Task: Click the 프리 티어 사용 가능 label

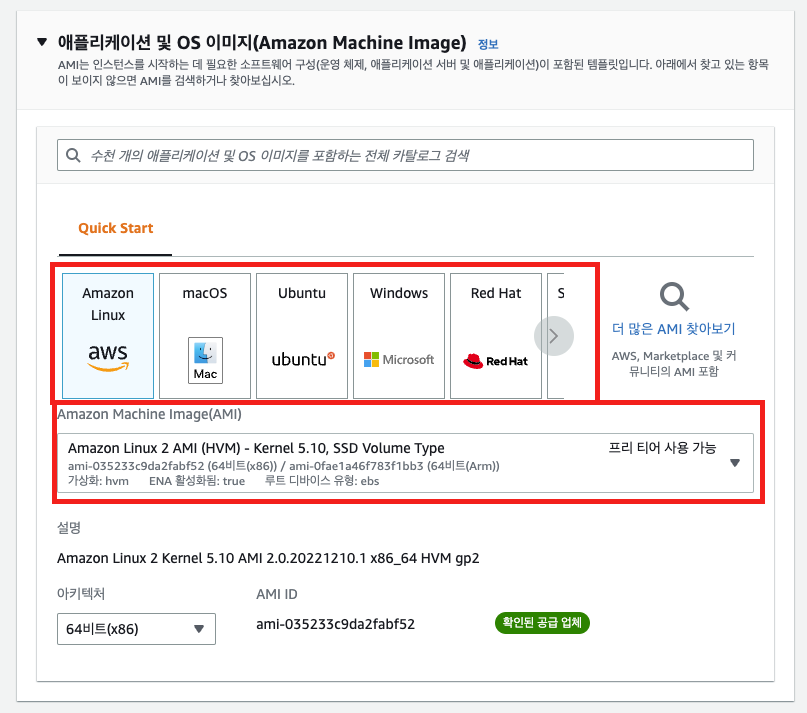Action: [x=662, y=448]
